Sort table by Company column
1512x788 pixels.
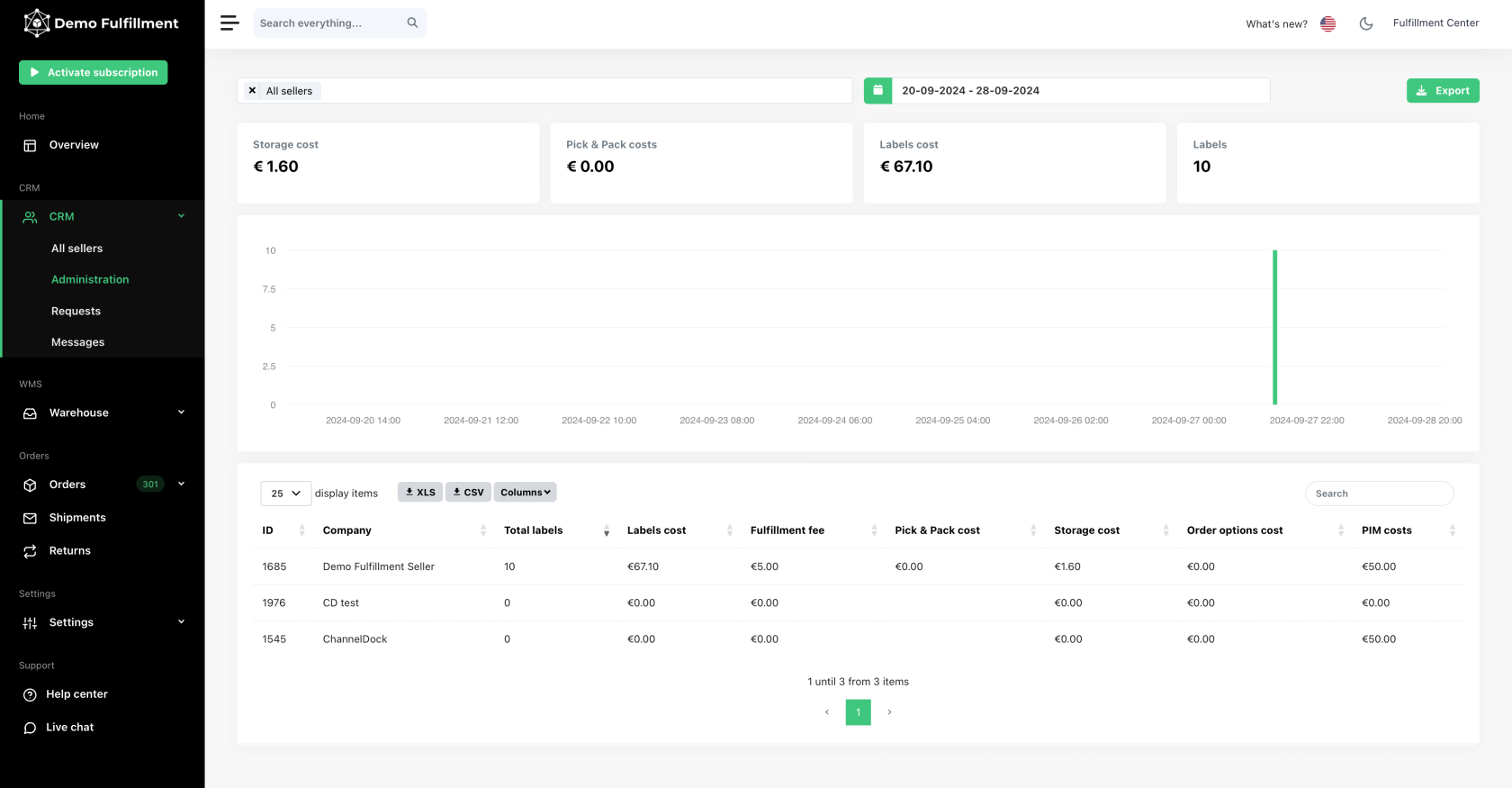[404, 530]
